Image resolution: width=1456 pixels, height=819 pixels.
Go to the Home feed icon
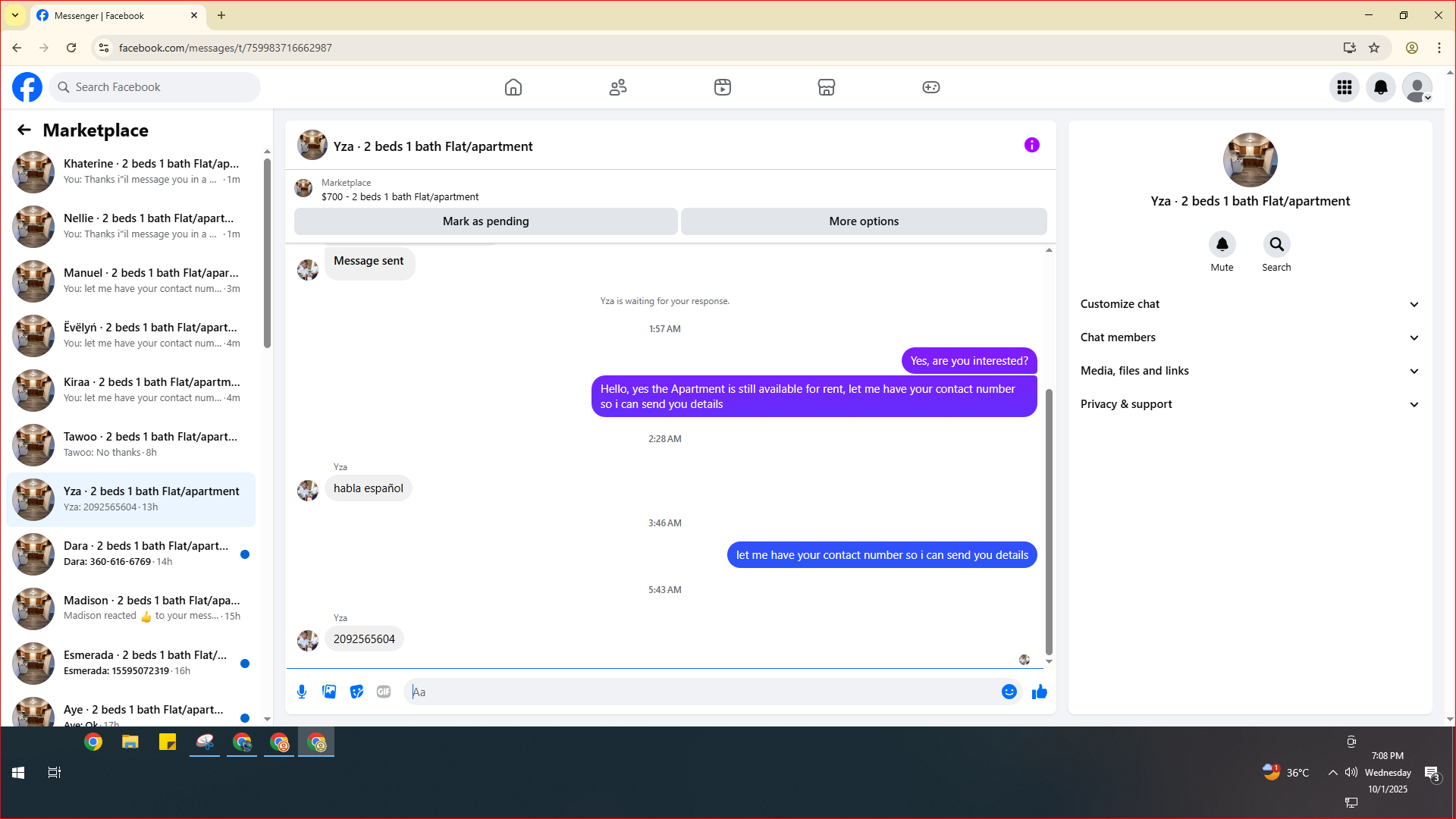pos(513,87)
